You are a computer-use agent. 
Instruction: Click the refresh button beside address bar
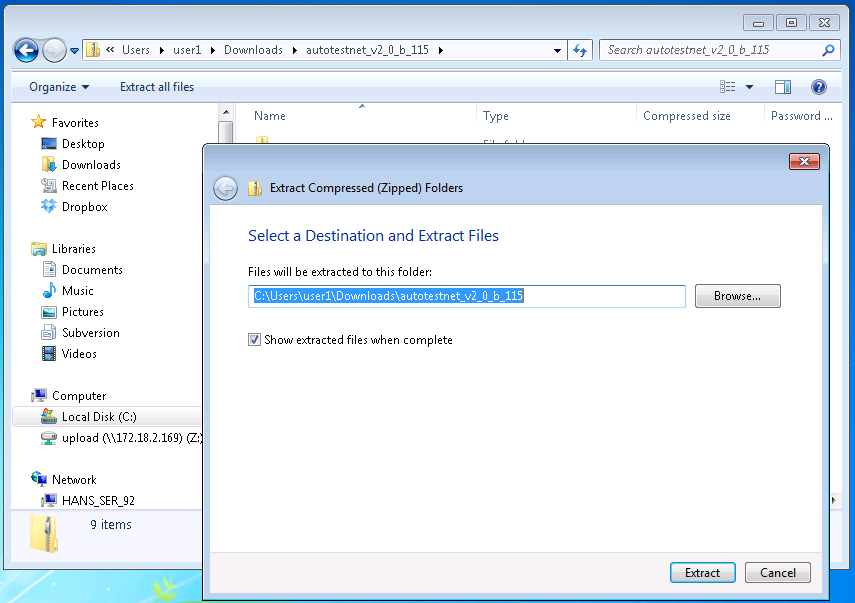(580, 50)
